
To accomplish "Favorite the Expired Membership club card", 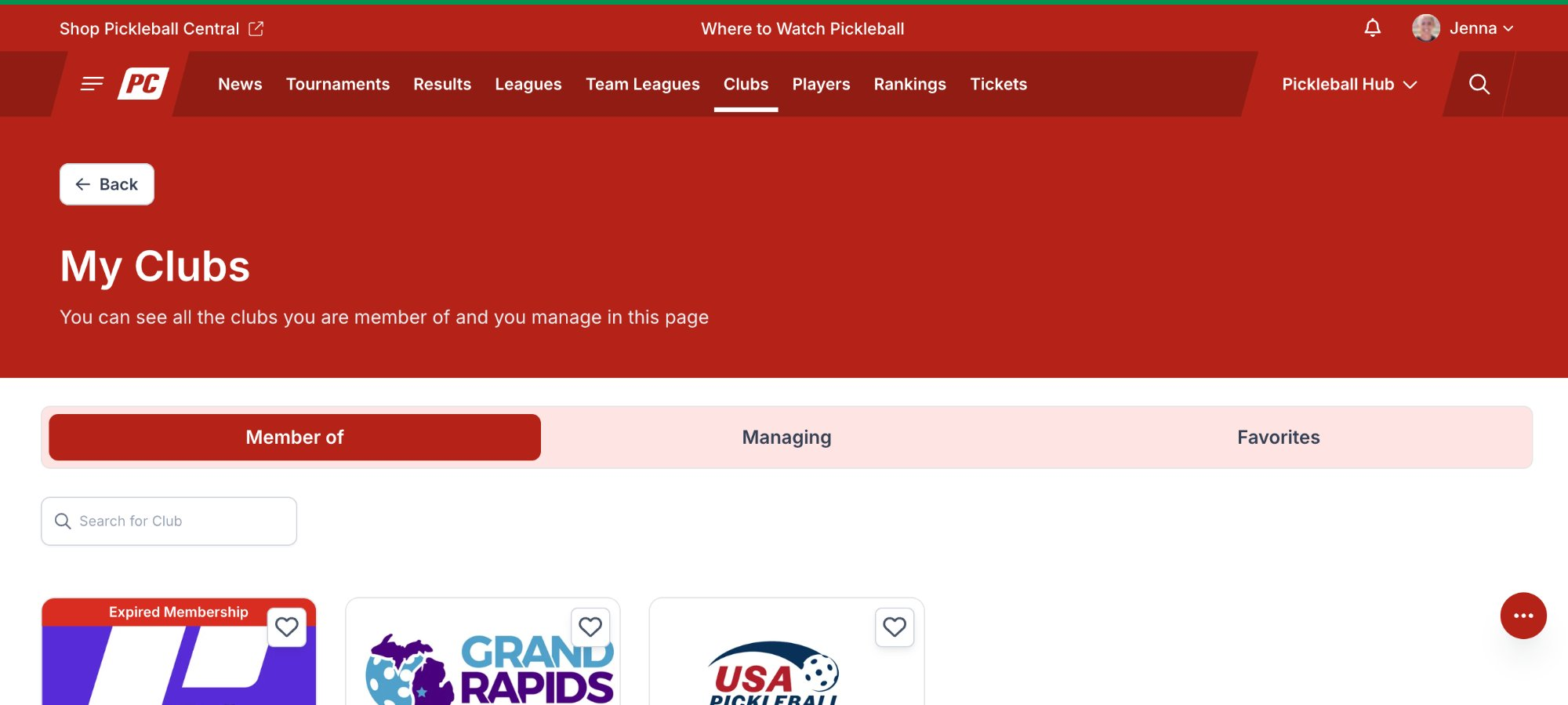I will pos(286,627).
